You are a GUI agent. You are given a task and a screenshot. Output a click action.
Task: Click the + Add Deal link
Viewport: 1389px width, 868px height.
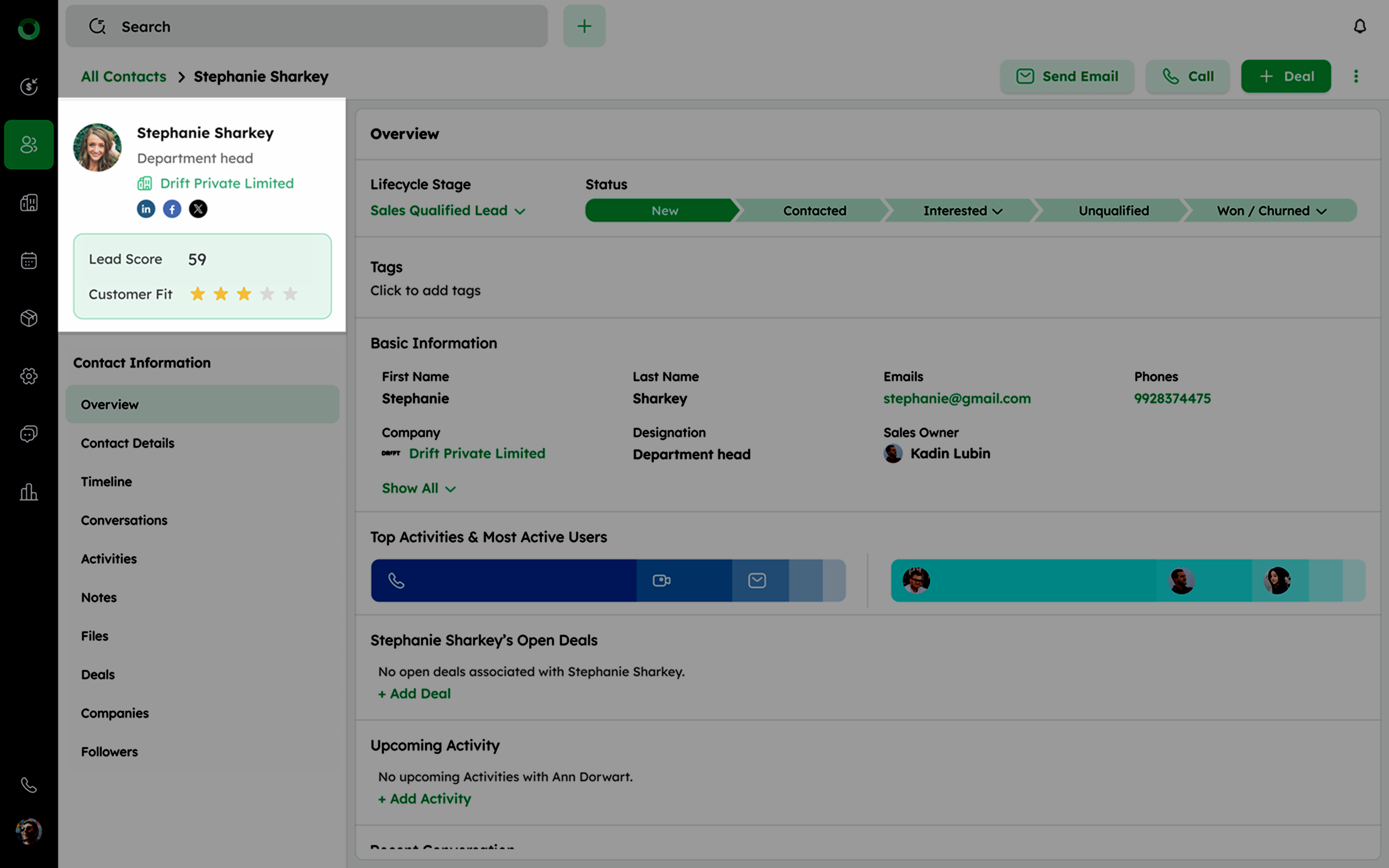click(414, 694)
